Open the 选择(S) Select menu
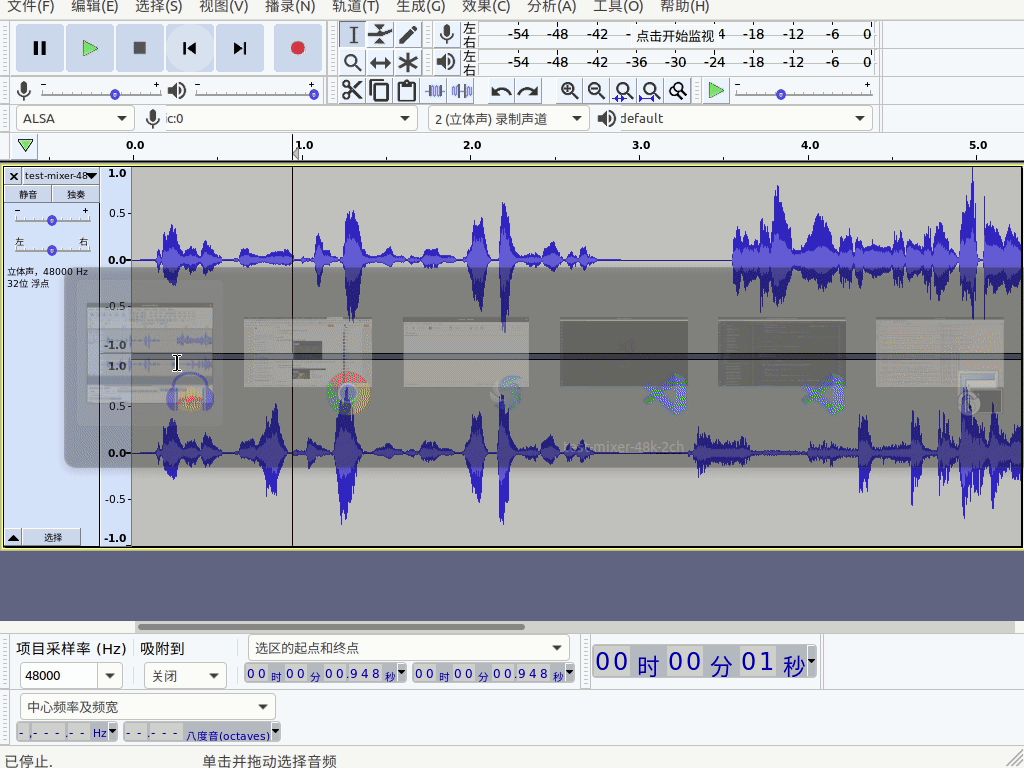1024x768 pixels. (x=158, y=7)
